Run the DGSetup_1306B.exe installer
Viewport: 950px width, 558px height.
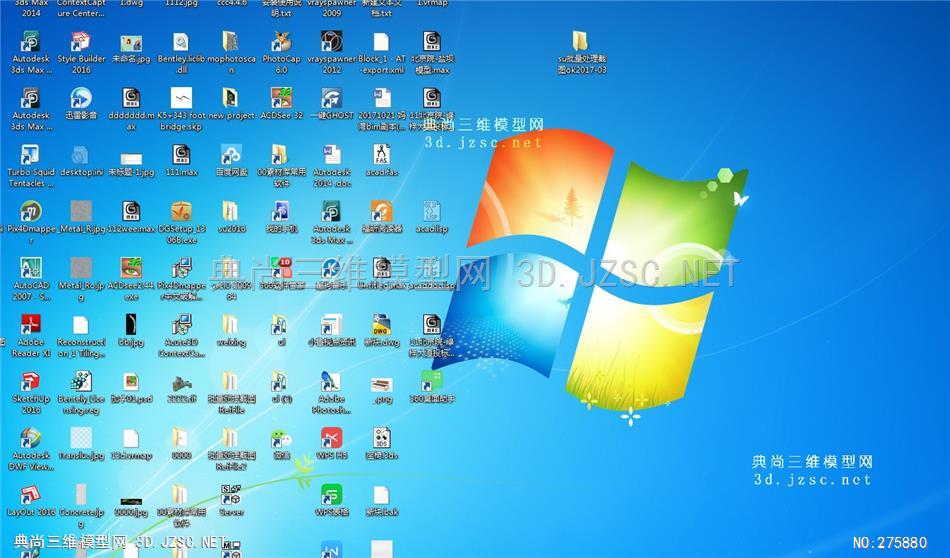[x=181, y=211]
